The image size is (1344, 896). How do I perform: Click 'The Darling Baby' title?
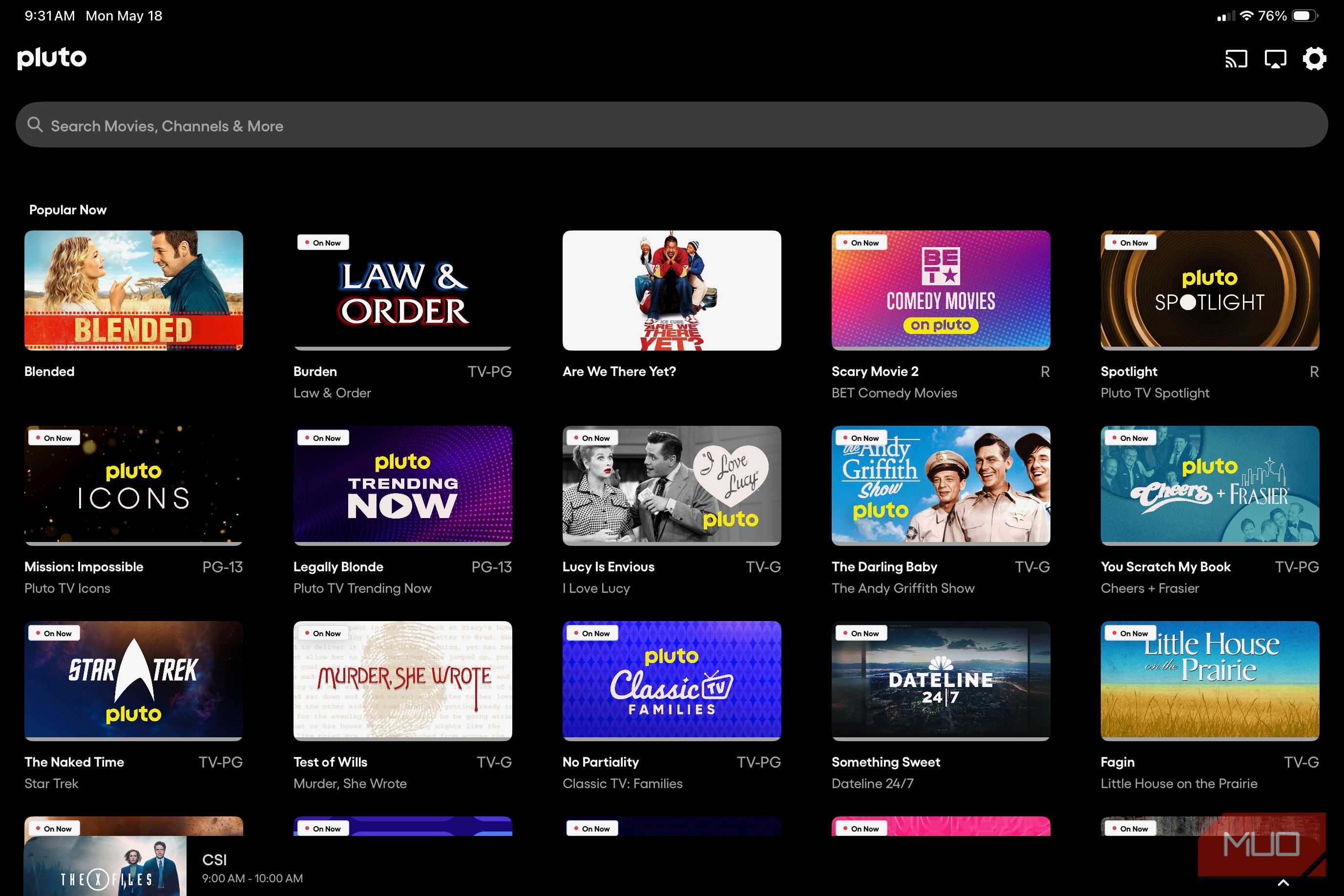point(884,567)
